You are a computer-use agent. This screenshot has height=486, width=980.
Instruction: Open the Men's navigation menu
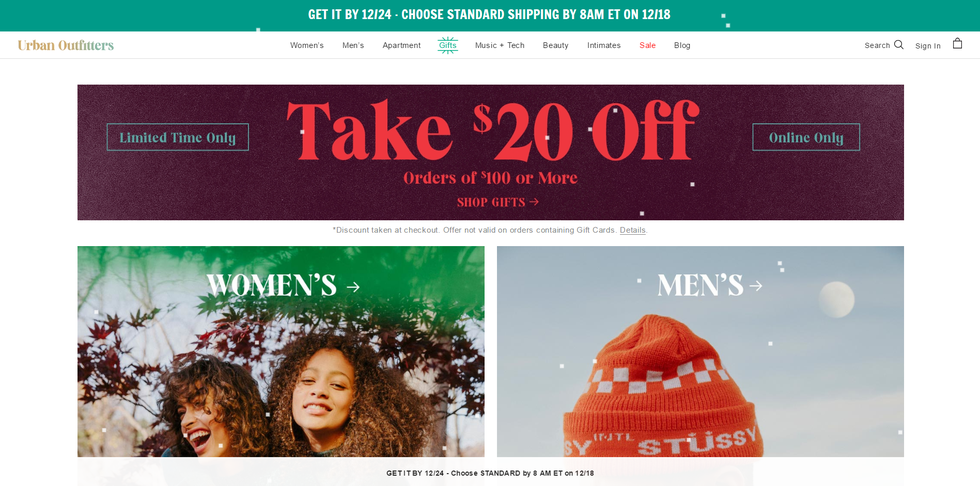pos(353,46)
